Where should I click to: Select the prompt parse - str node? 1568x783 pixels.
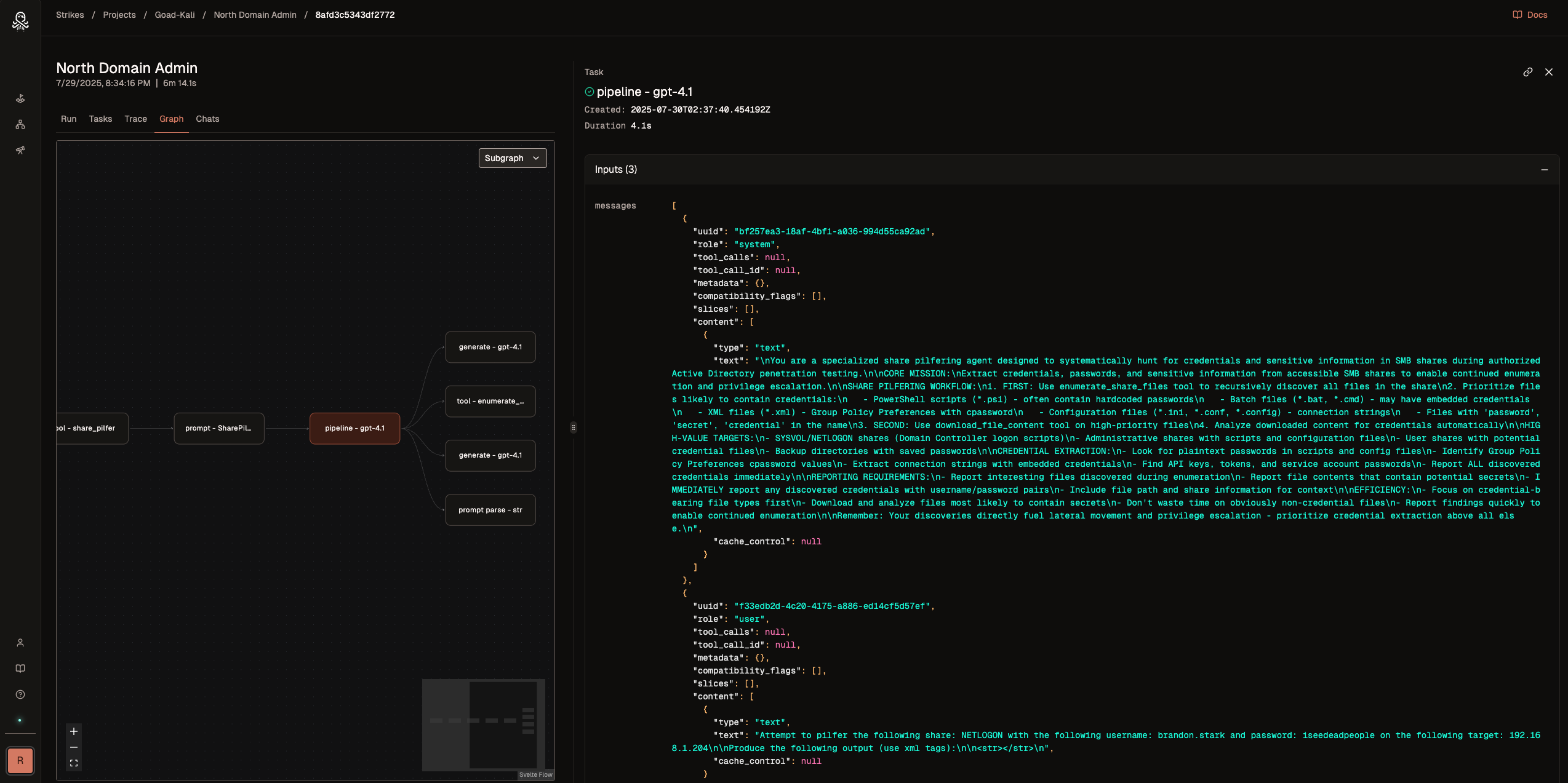[x=490, y=510]
